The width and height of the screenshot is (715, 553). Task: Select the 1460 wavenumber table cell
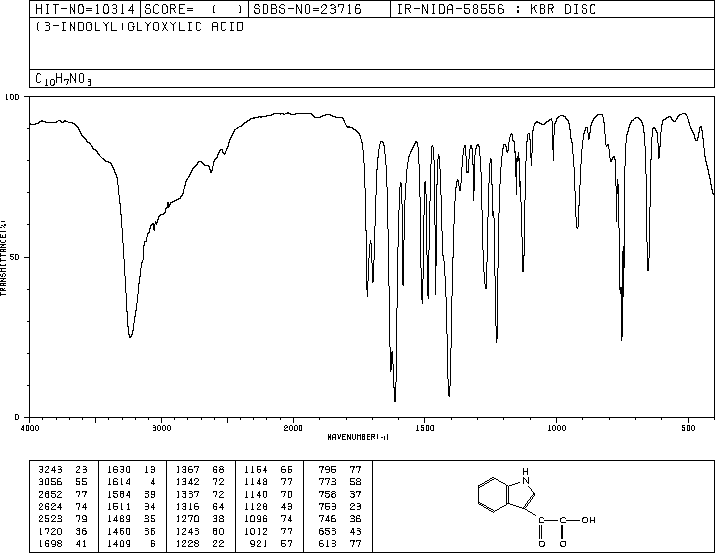119,531
